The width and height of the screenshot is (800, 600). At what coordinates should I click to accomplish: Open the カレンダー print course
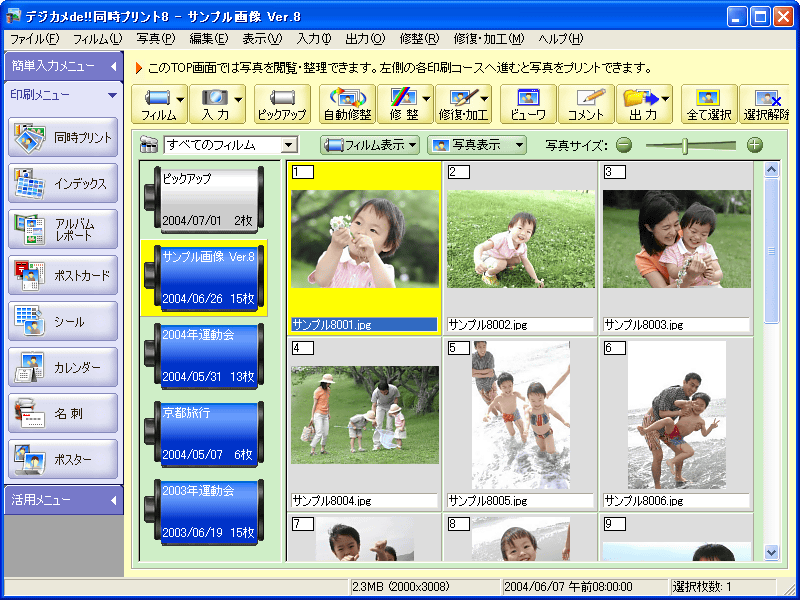pyautogui.click(x=63, y=367)
